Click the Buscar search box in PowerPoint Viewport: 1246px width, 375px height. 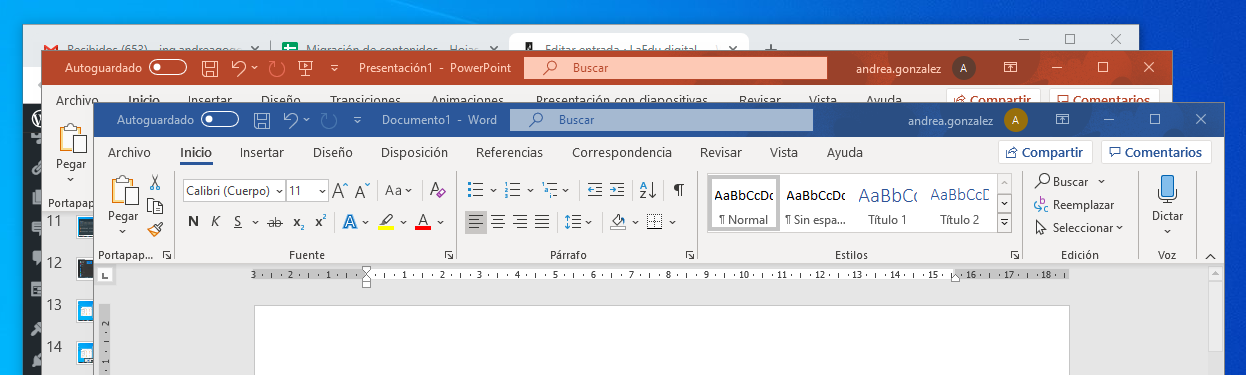coord(675,68)
